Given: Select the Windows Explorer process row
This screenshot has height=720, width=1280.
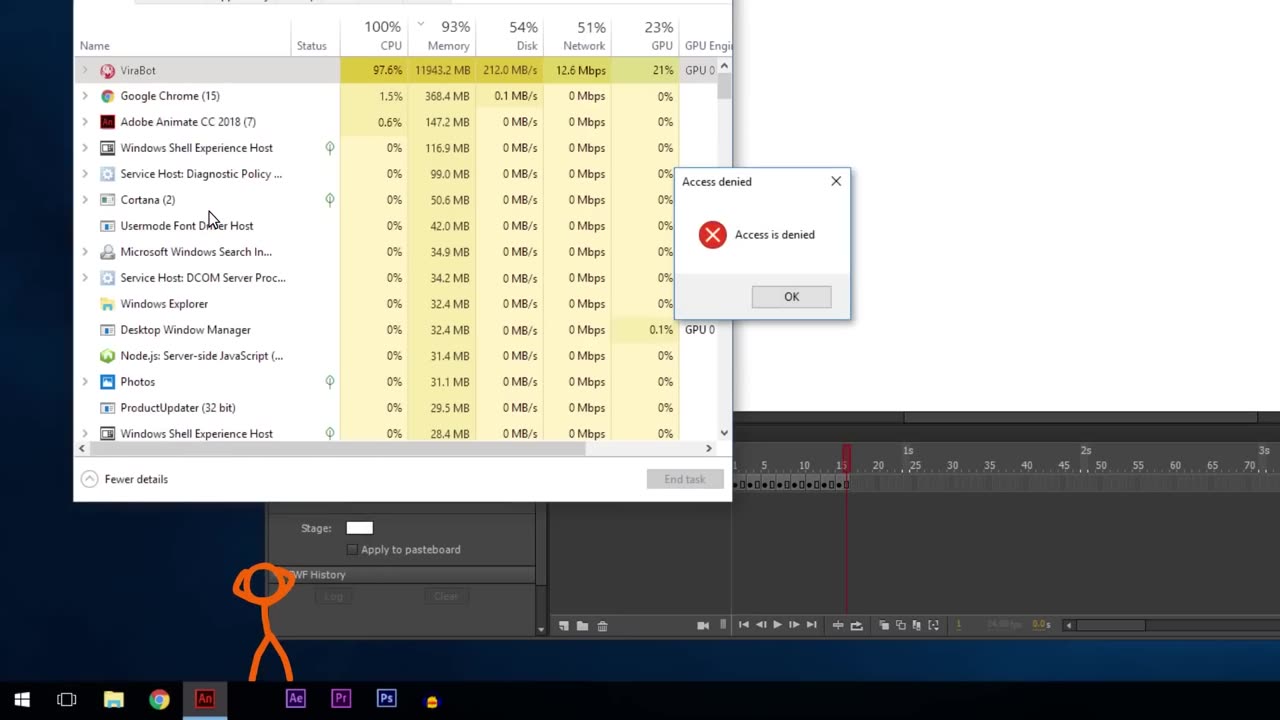Looking at the screenshot, I should click(398, 304).
